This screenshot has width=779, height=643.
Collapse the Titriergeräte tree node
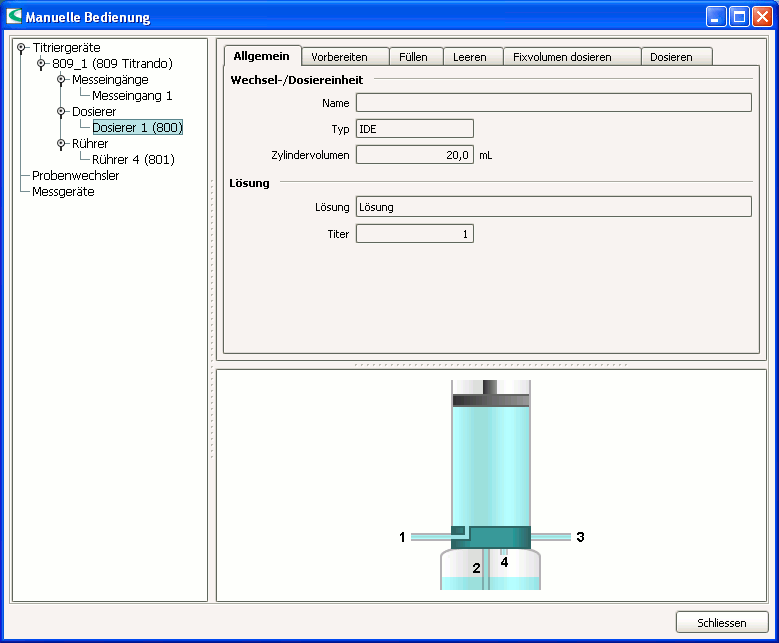(21, 48)
